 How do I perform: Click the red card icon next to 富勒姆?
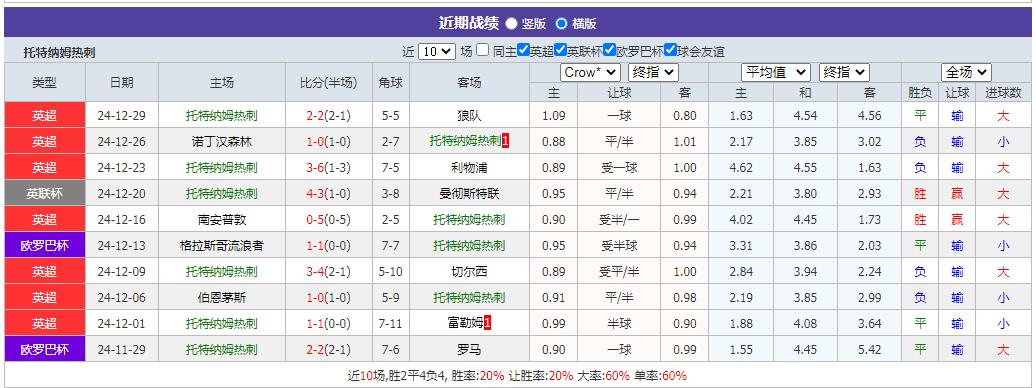488,323
